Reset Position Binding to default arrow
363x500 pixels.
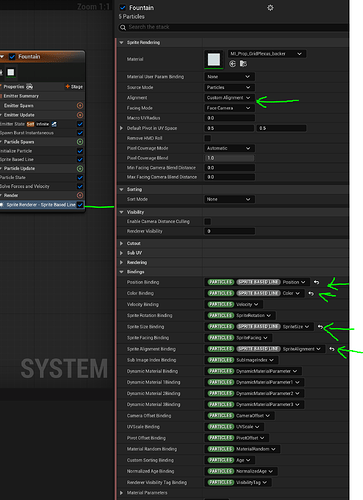point(316,282)
